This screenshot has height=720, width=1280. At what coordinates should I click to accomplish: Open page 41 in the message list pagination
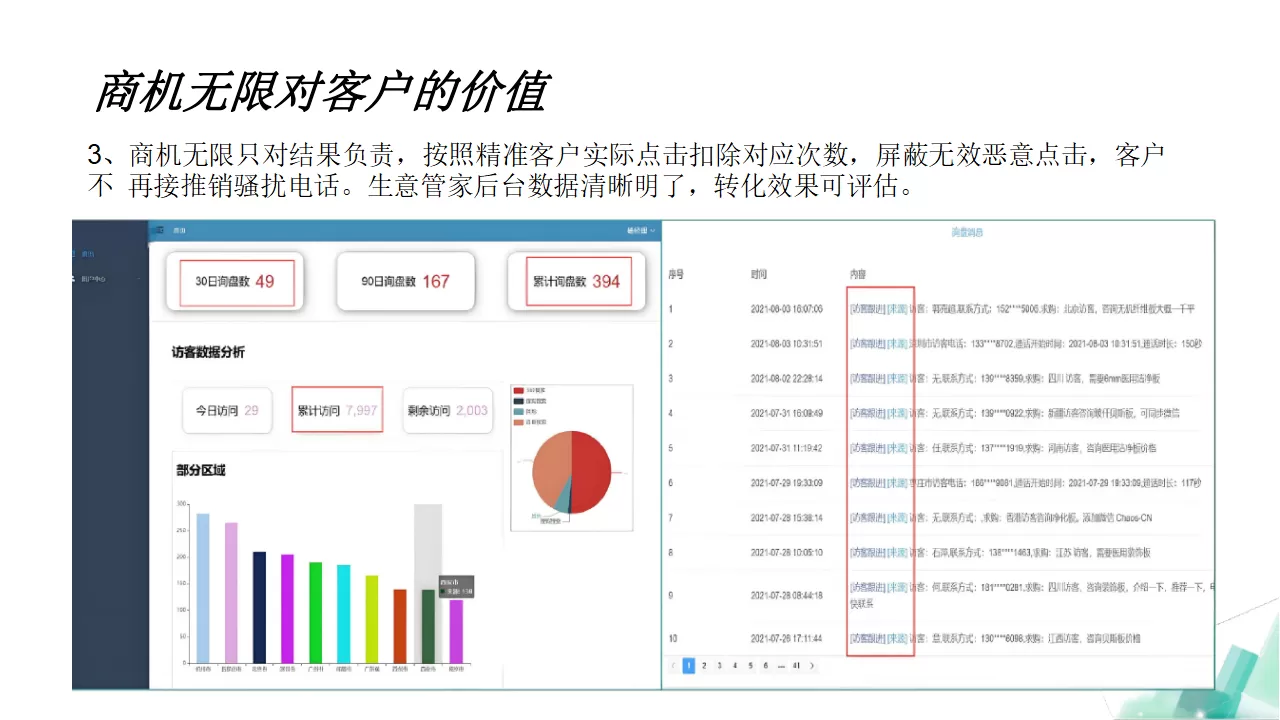pos(796,665)
